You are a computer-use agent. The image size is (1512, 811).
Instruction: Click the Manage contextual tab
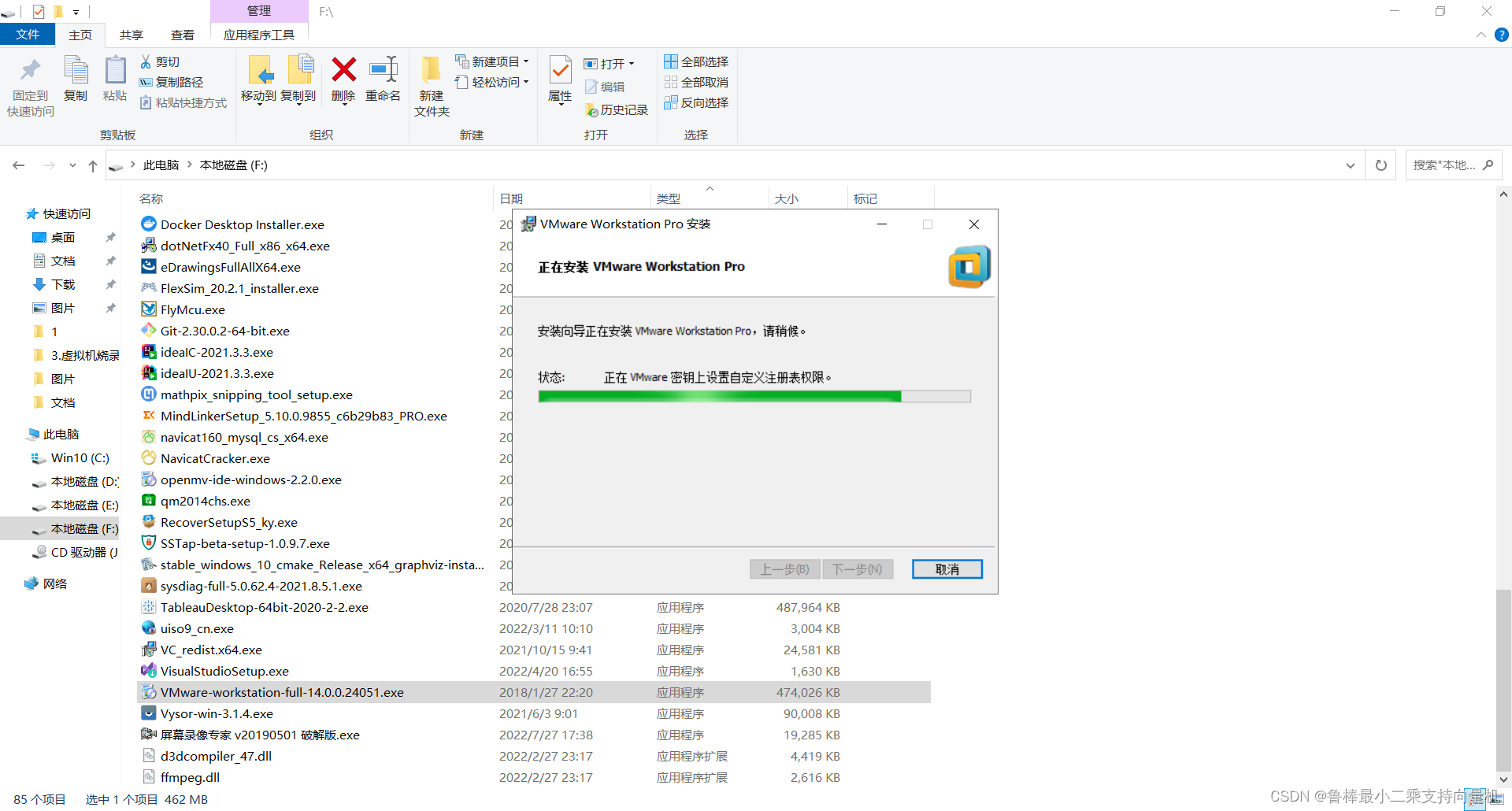[259, 11]
